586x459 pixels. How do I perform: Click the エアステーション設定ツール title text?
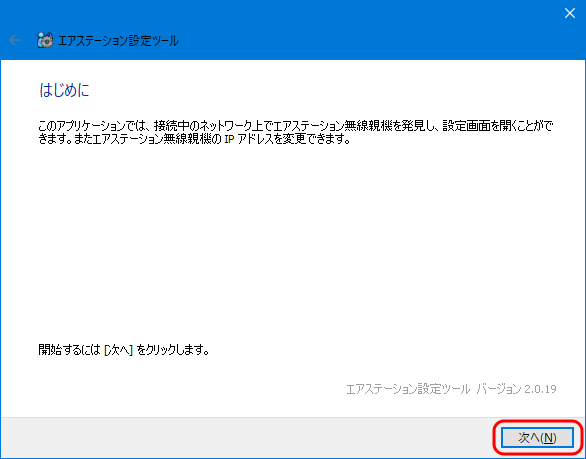click(118, 40)
